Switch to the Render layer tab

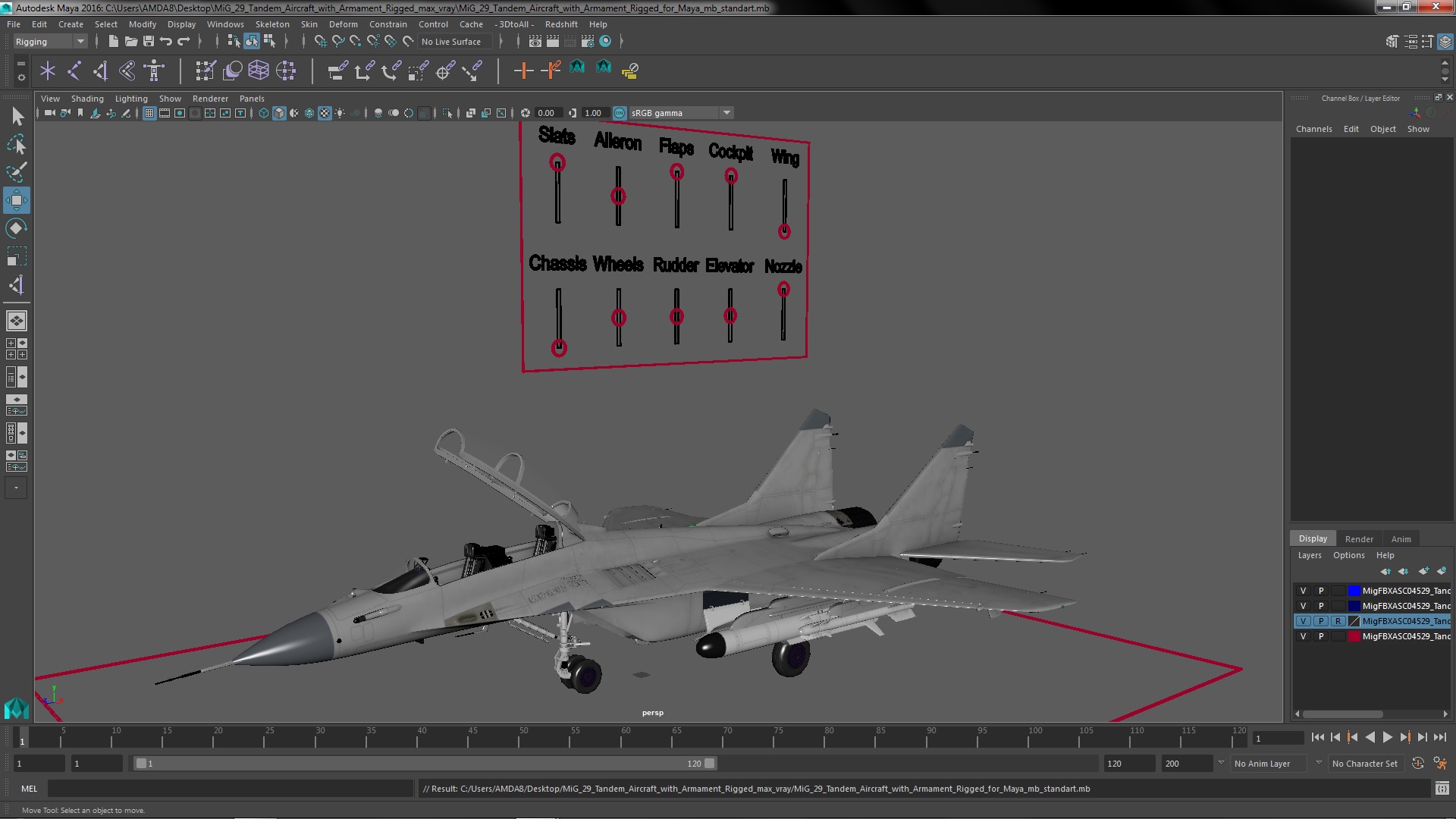click(x=1359, y=539)
